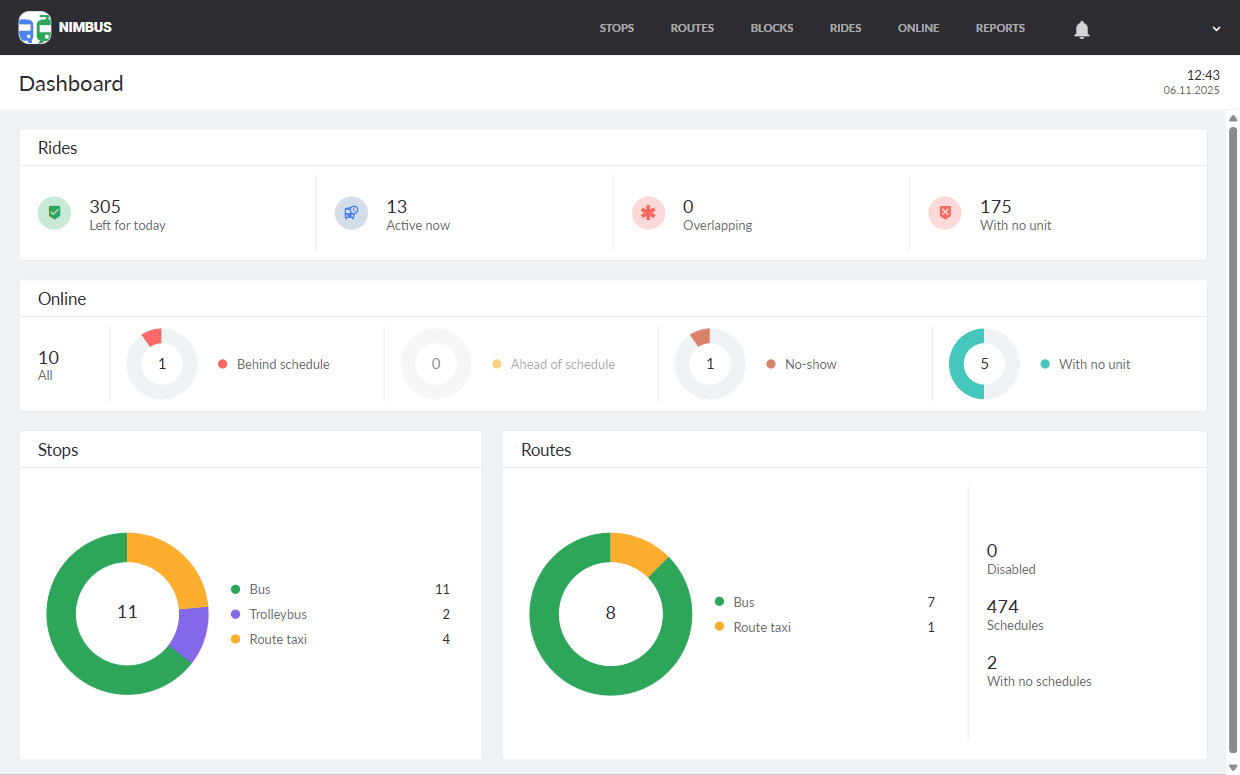Click the Behind schedule donut chart
The width and height of the screenshot is (1240, 775).
click(162, 364)
